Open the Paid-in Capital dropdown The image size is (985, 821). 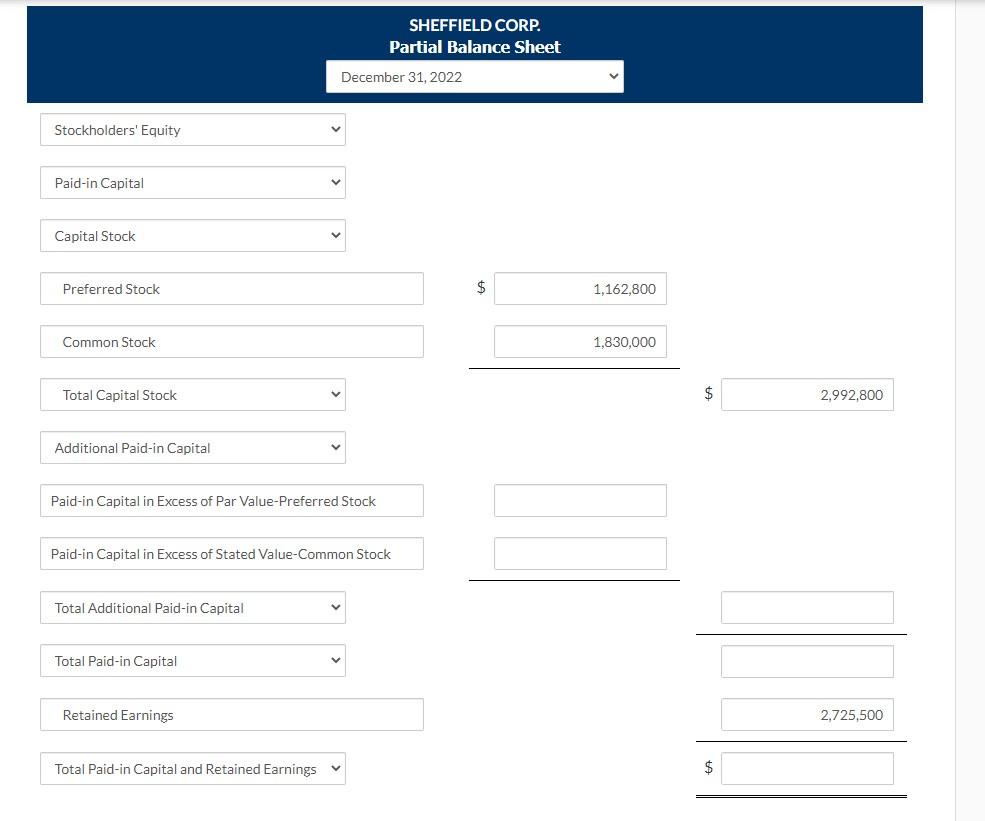pyautogui.click(x=192, y=182)
